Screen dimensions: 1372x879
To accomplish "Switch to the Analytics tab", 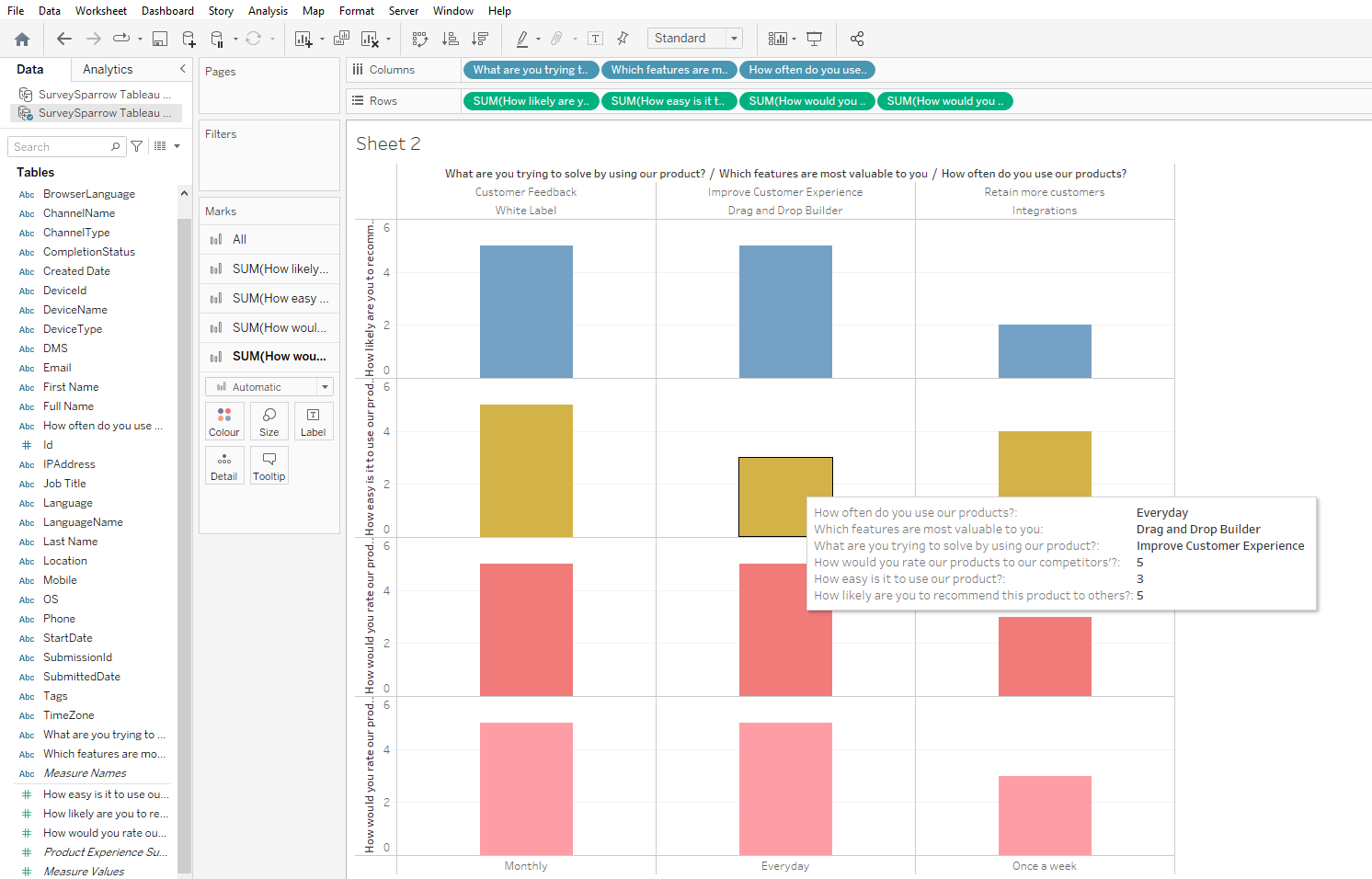I will point(108,69).
